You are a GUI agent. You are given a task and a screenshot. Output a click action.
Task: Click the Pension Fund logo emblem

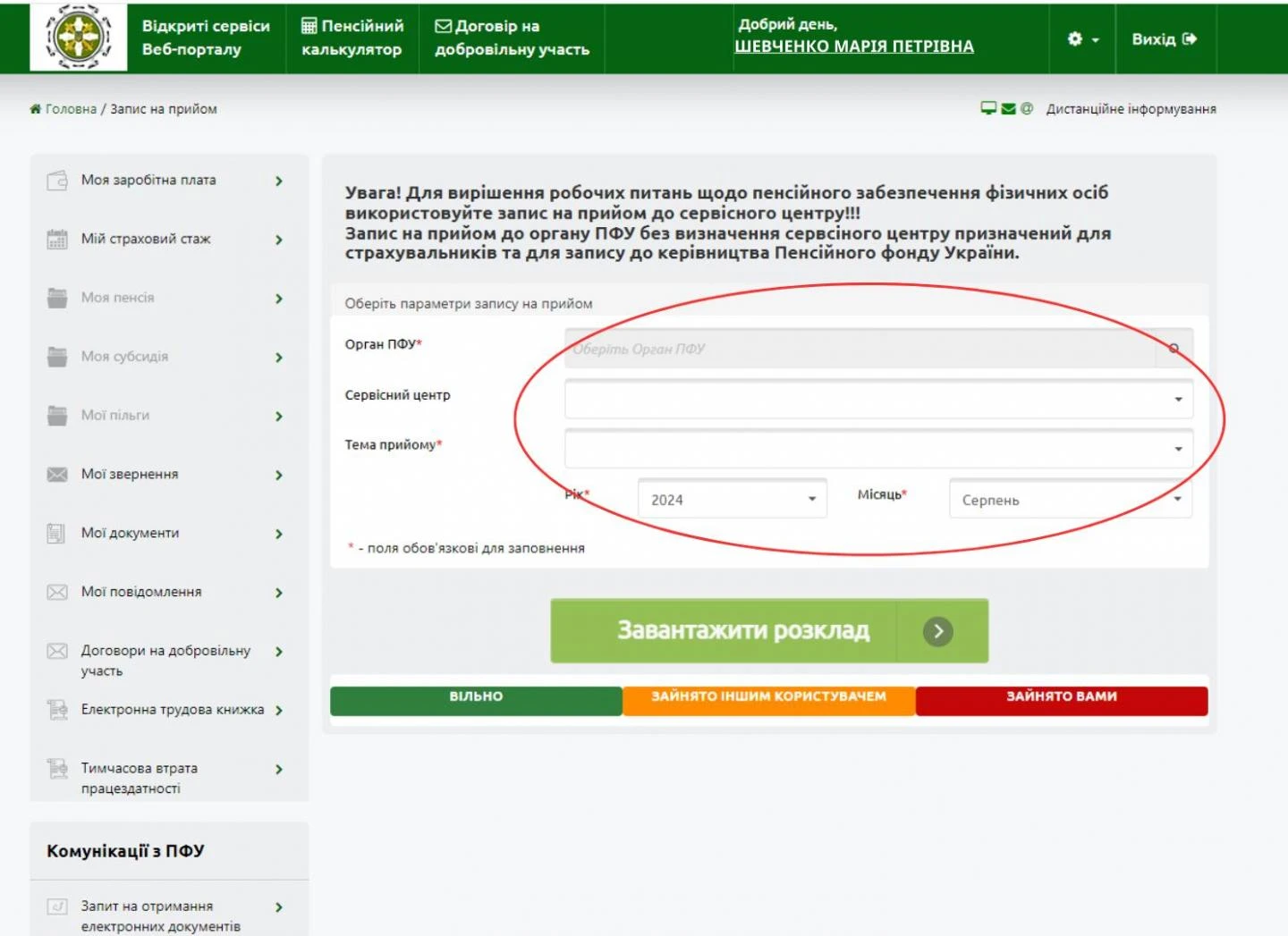point(78,38)
